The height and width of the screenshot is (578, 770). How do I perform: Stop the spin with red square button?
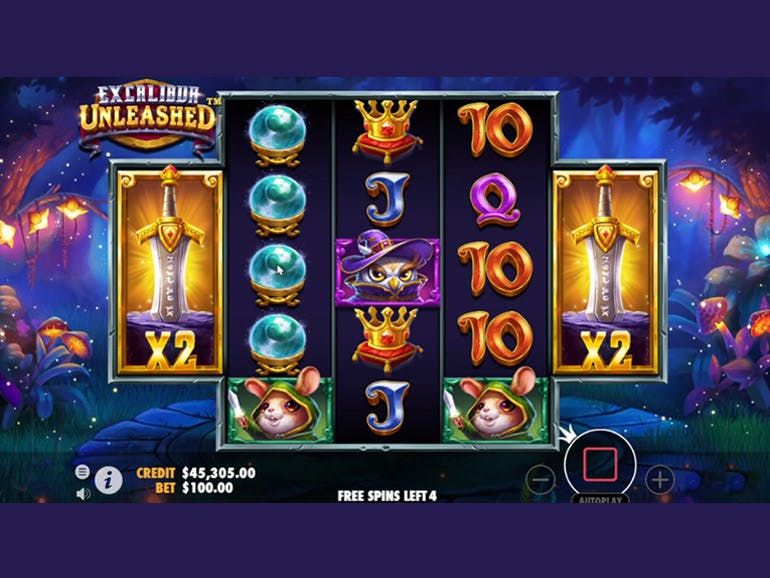[x=600, y=464]
